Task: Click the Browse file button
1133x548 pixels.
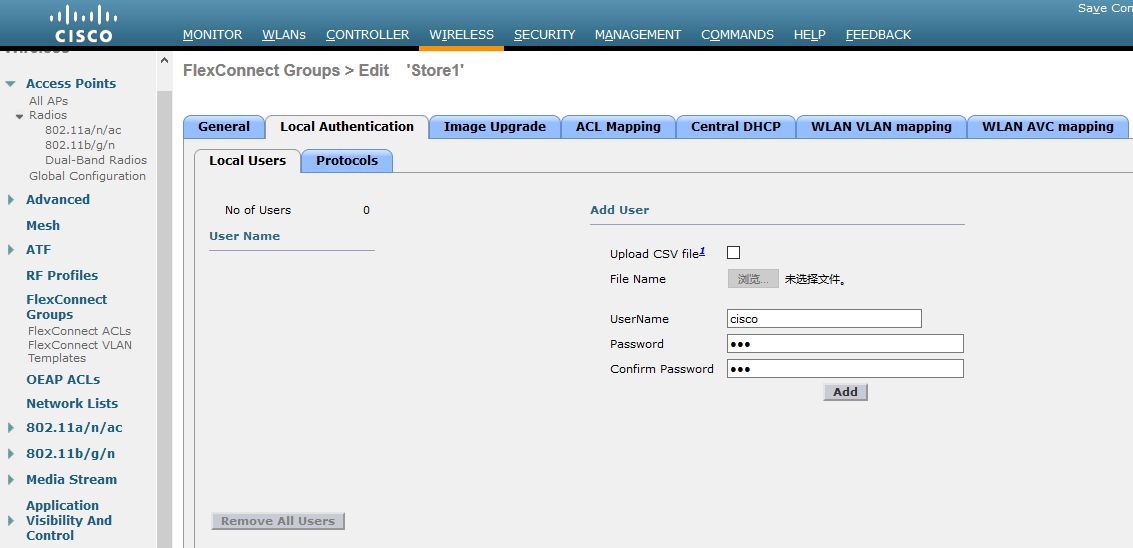Action: point(753,279)
